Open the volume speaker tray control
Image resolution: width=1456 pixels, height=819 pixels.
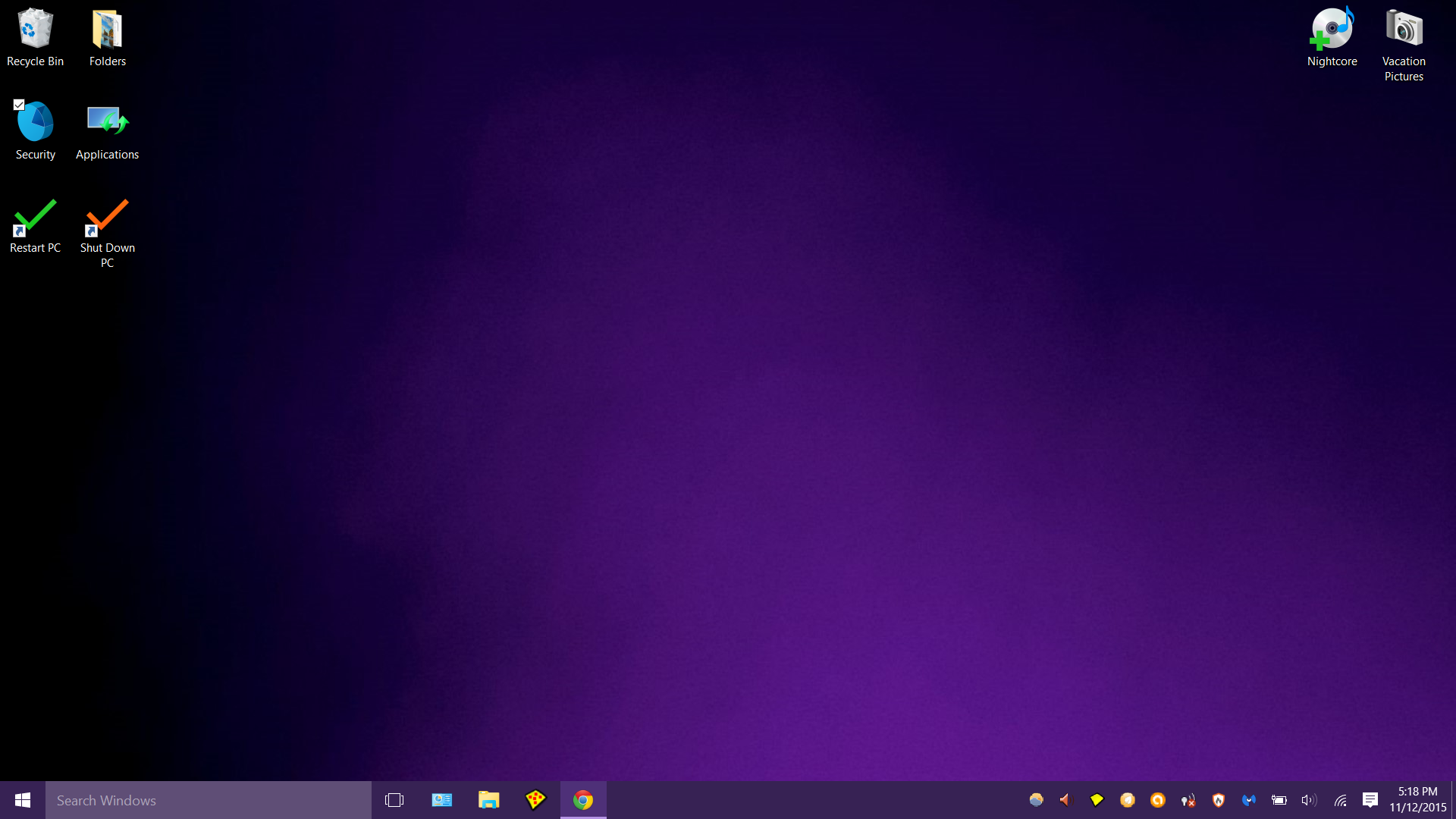1309,800
